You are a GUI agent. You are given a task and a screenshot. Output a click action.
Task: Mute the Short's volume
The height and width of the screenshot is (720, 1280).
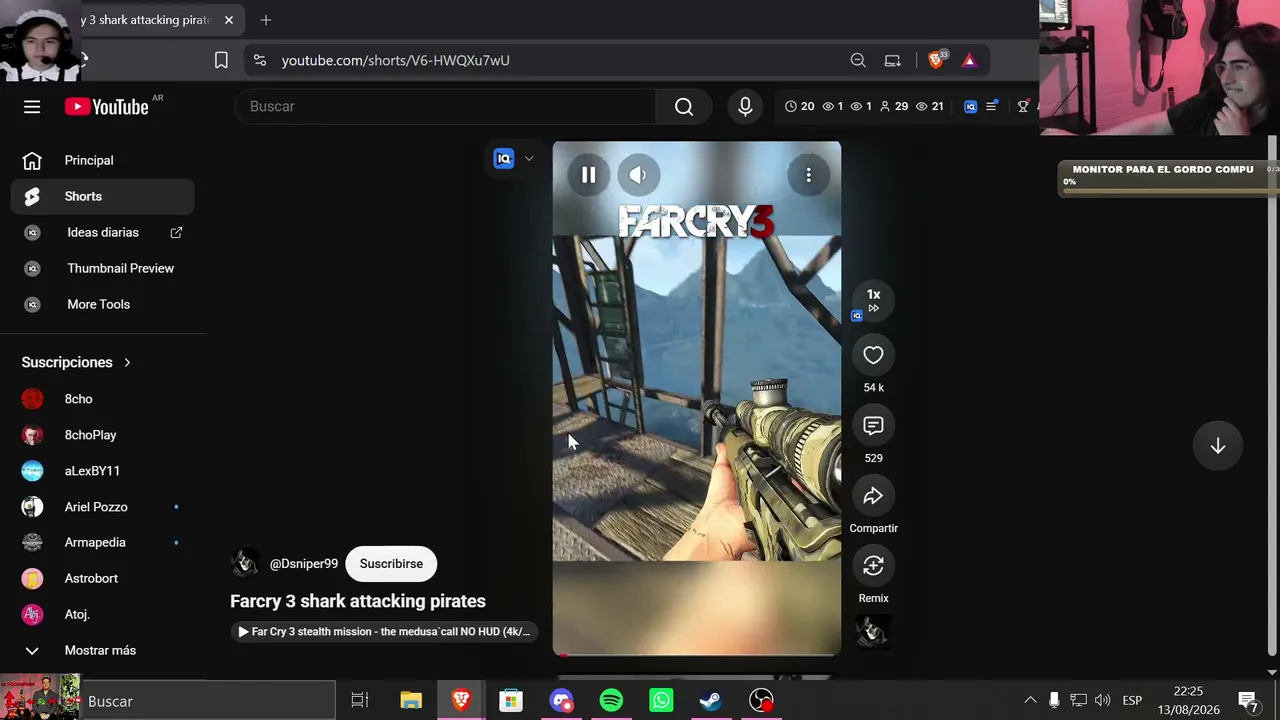click(638, 175)
